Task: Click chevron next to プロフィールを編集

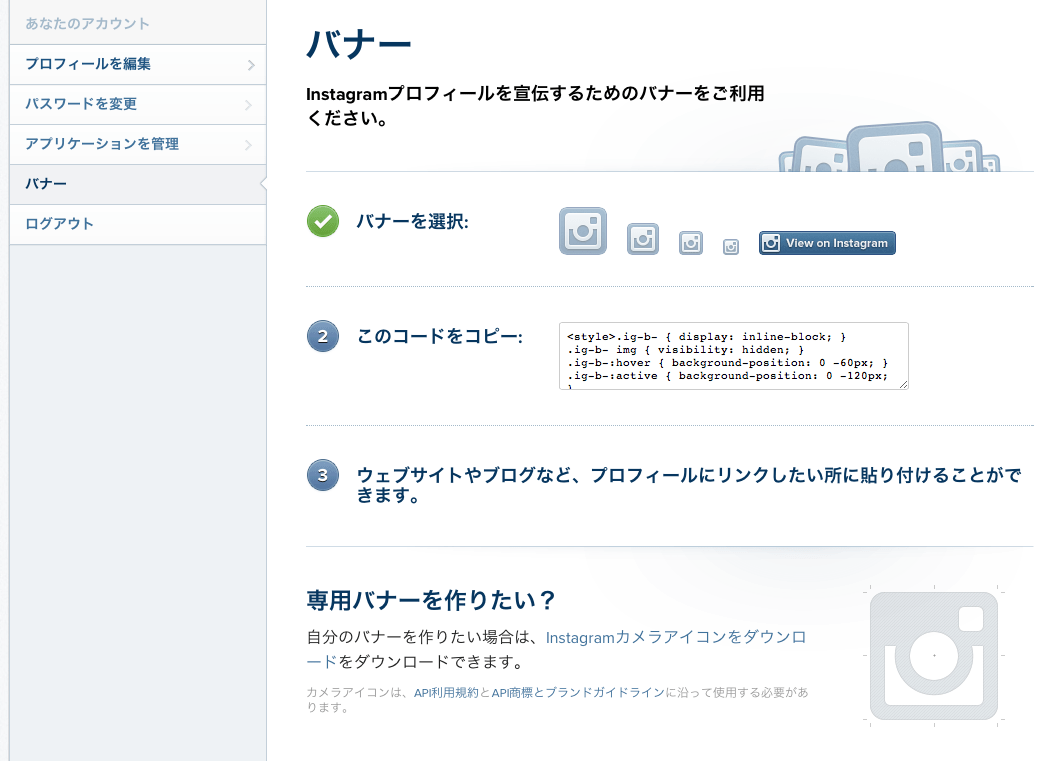Action: 251,65
